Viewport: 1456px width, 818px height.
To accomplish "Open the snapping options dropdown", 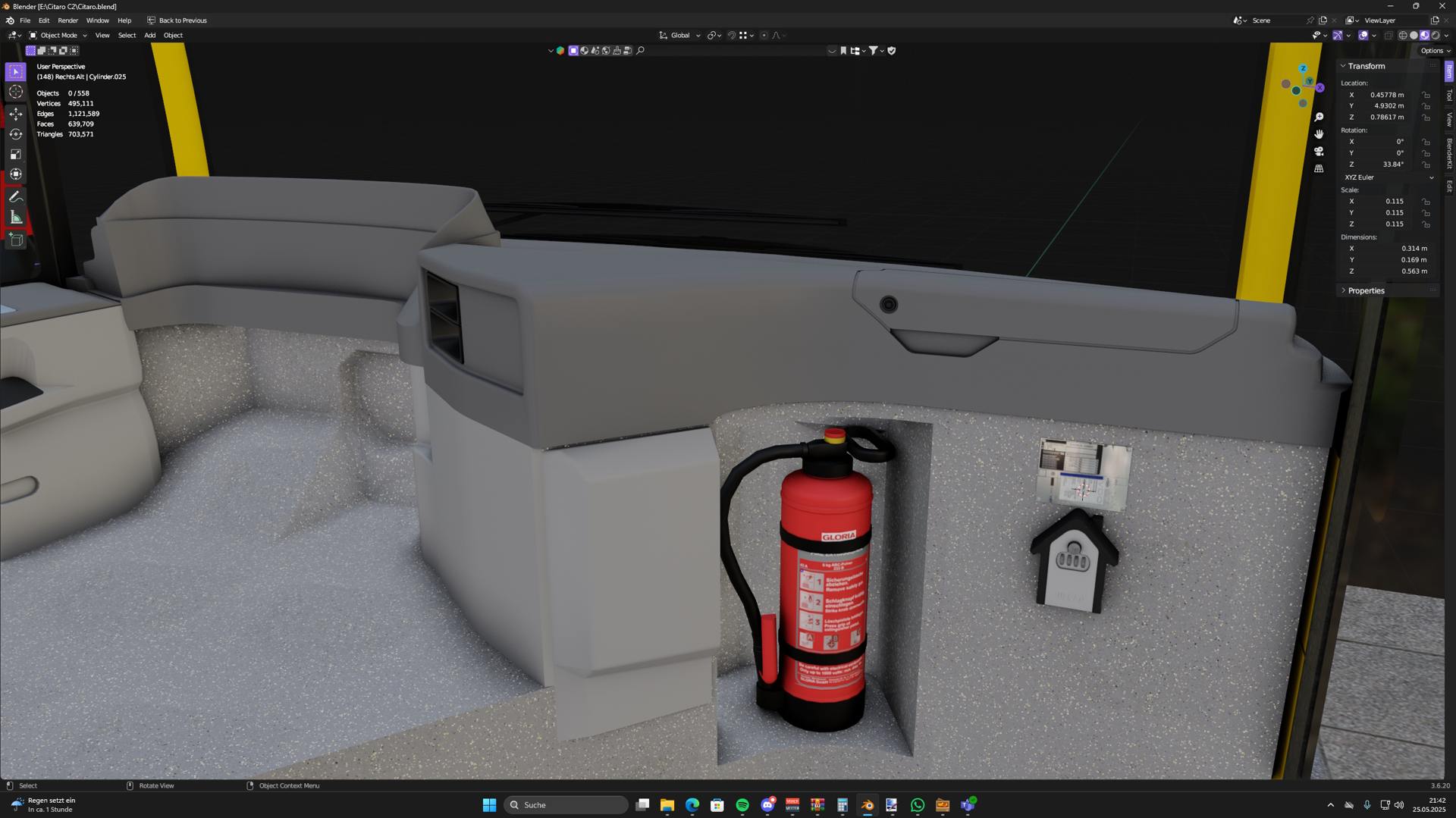I will (747, 36).
